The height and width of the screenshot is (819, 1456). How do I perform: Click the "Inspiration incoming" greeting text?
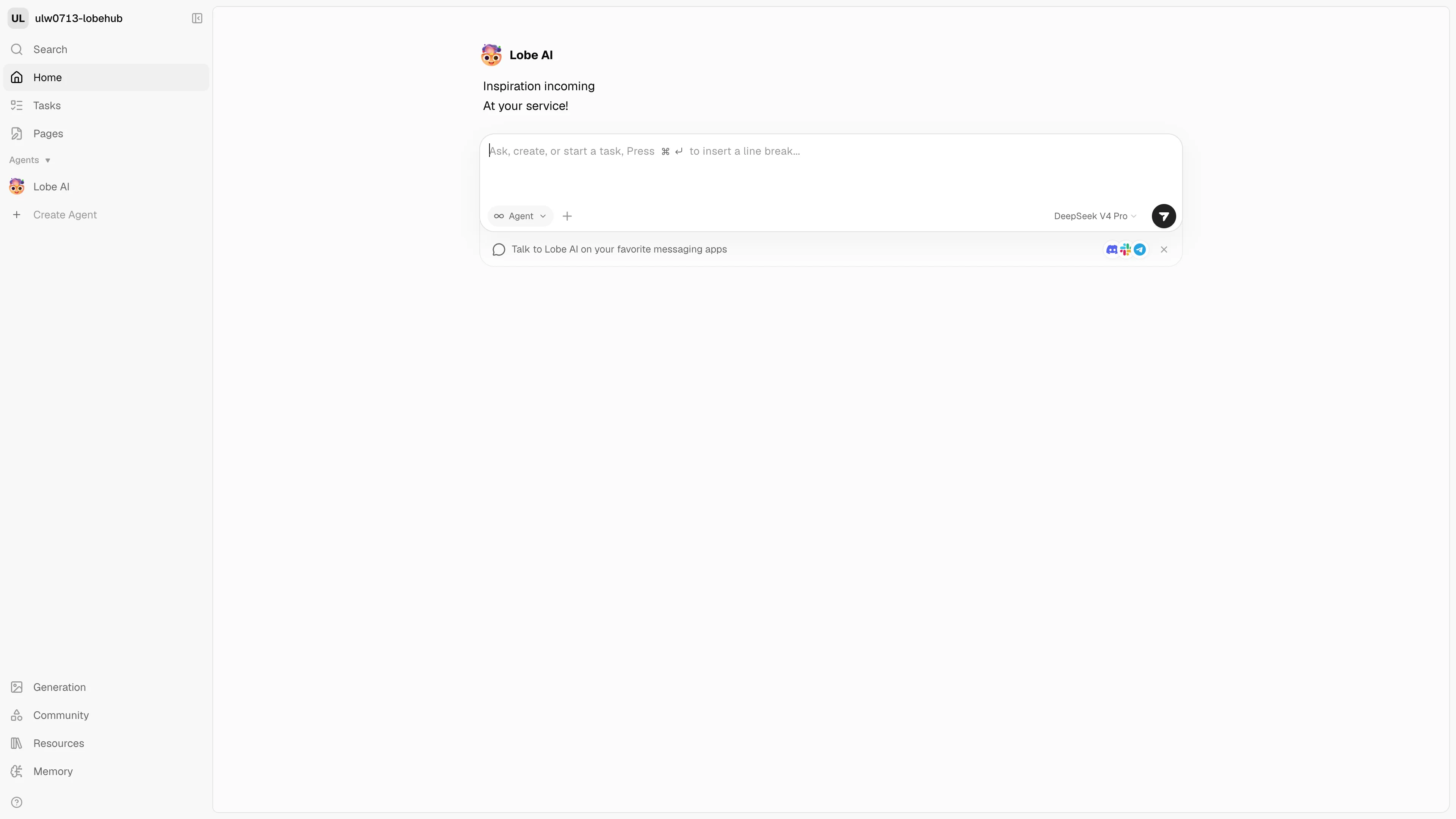[539, 86]
